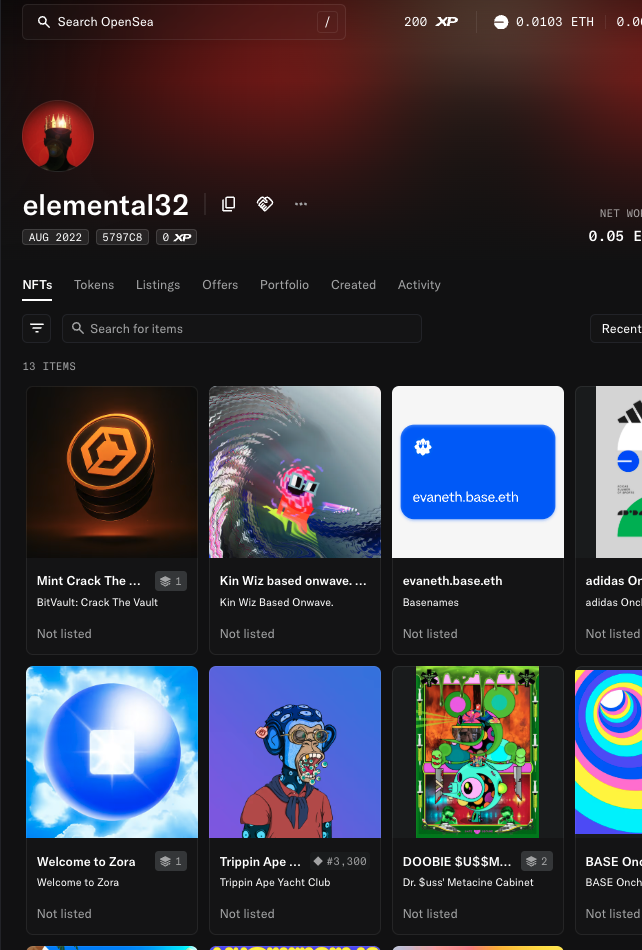Screen dimensions: 642x950
Task: Click the ETH balance icon in header
Action: tap(501, 22)
